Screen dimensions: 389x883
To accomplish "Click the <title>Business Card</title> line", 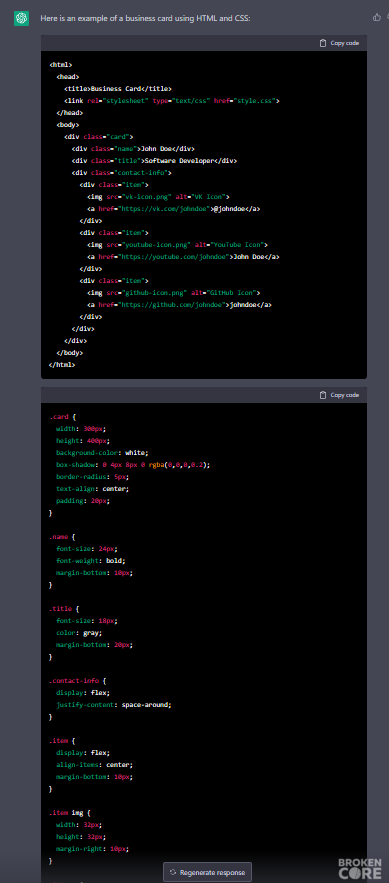I will (118, 88).
